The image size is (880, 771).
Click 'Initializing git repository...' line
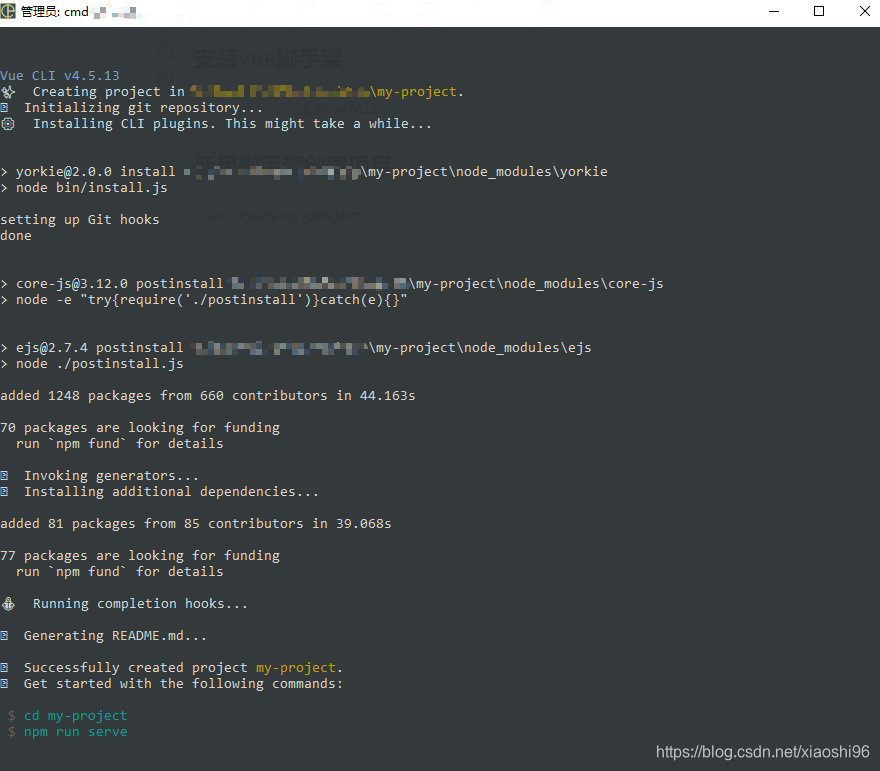tap(143, 108)
